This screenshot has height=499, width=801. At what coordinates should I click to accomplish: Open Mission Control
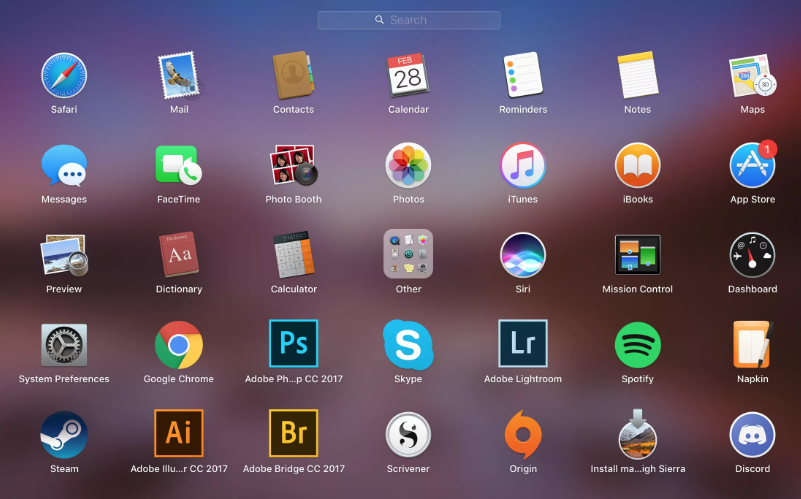tap(638, 255)
